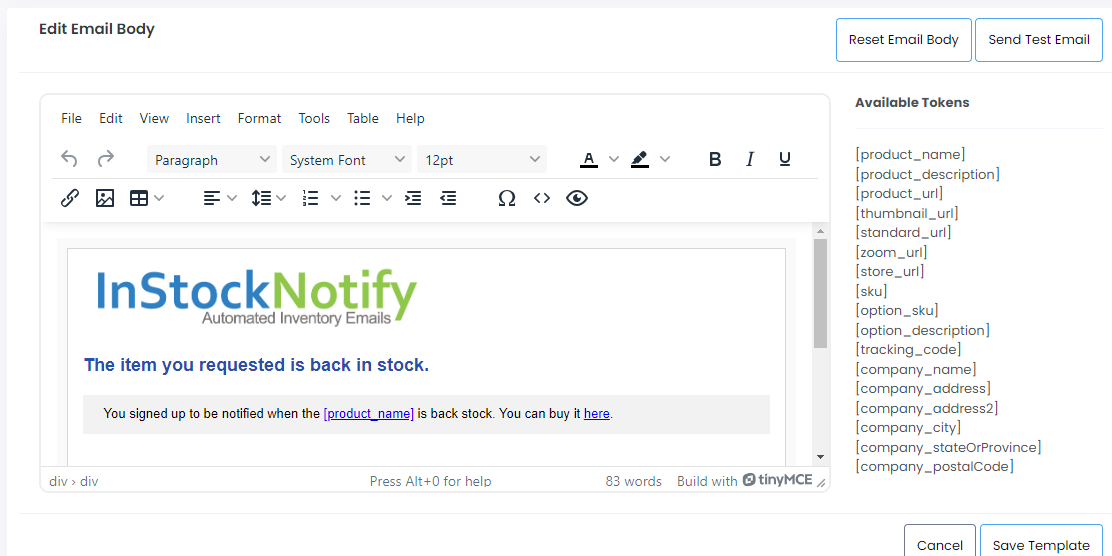Apply the text color button

coord(589,159)
